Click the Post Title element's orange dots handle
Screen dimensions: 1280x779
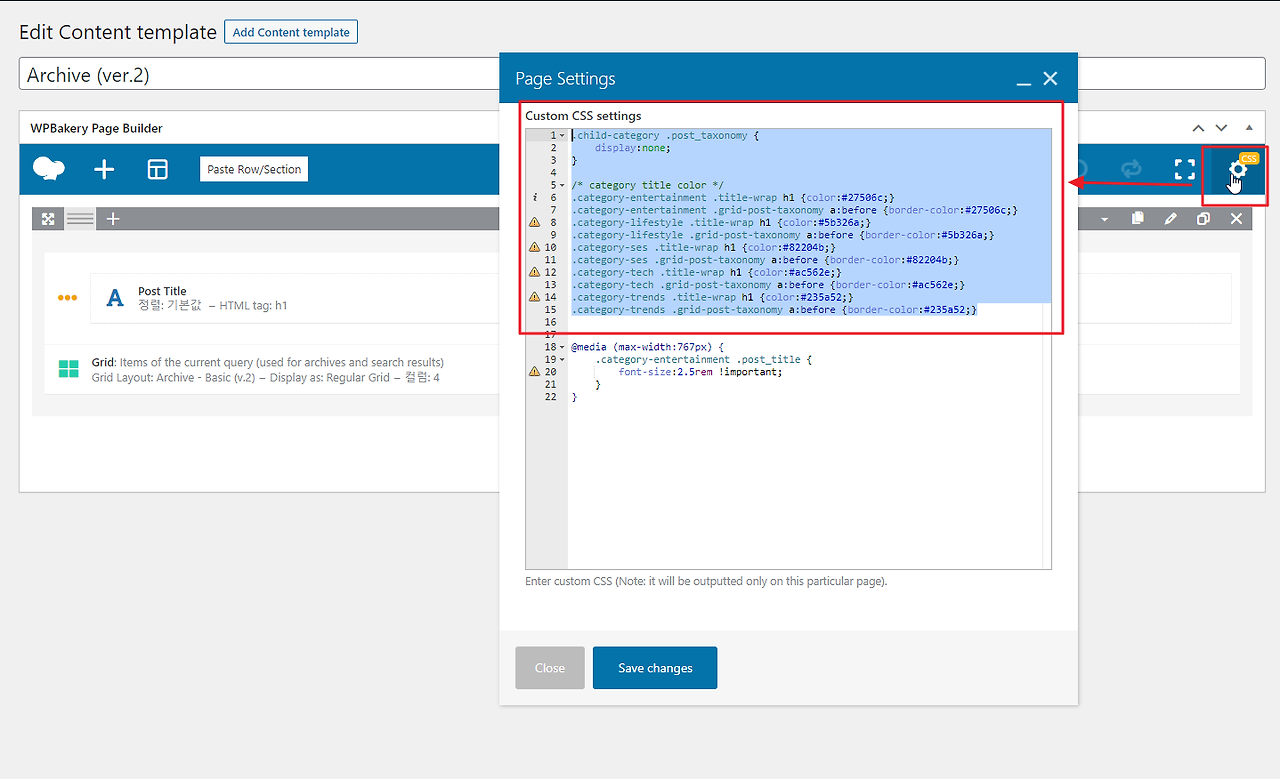coord(67,298)
